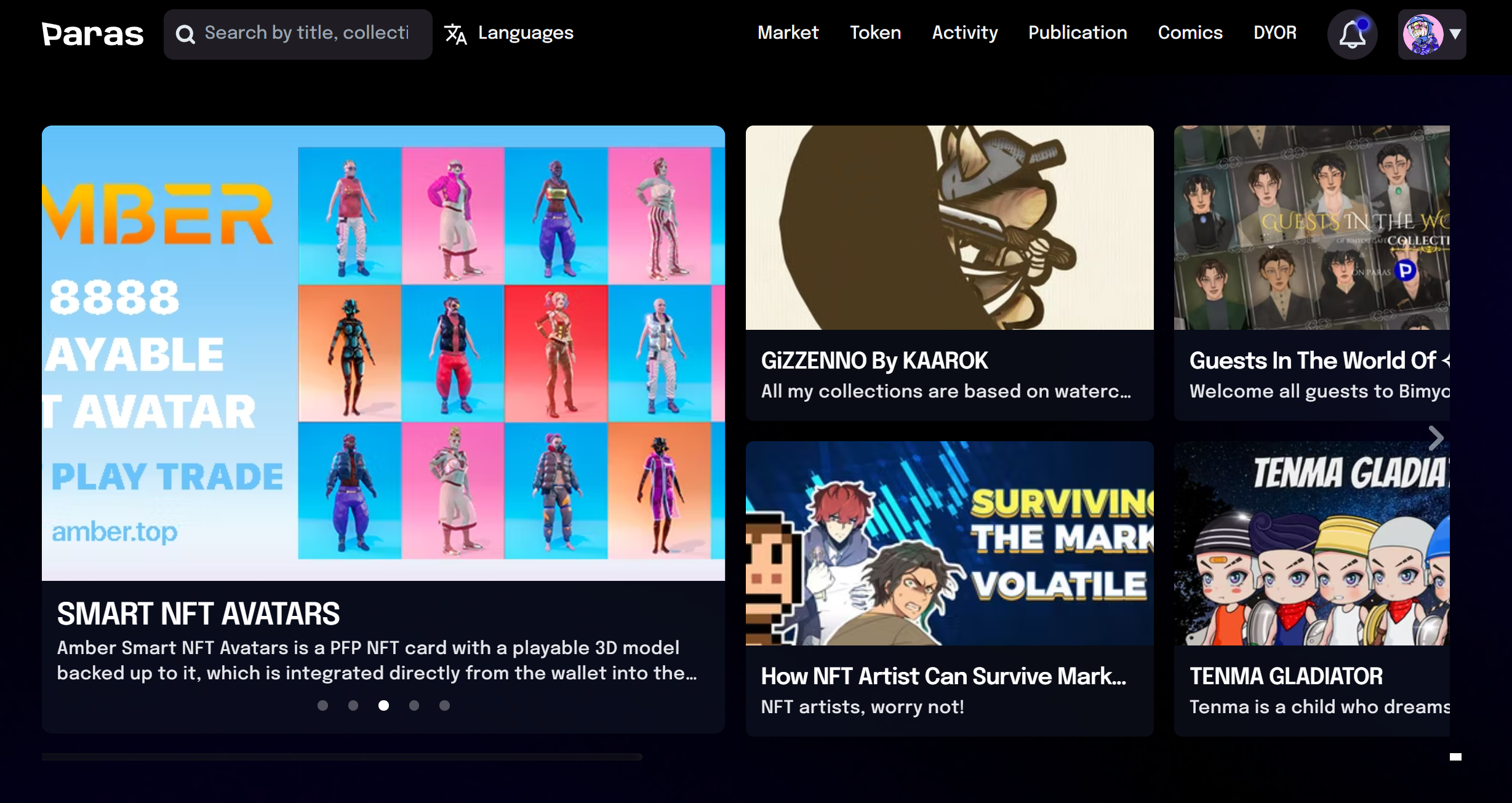This screenshot has width=1512, height=803.
Task: Open the Tenma Gladiator thumbnail
Action: [x=1312, y=543]
